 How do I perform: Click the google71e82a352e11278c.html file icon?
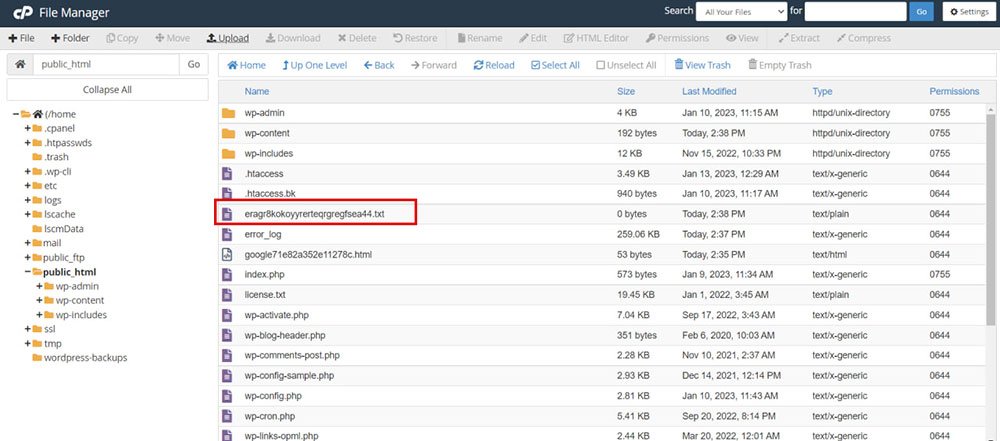(228, 255)
